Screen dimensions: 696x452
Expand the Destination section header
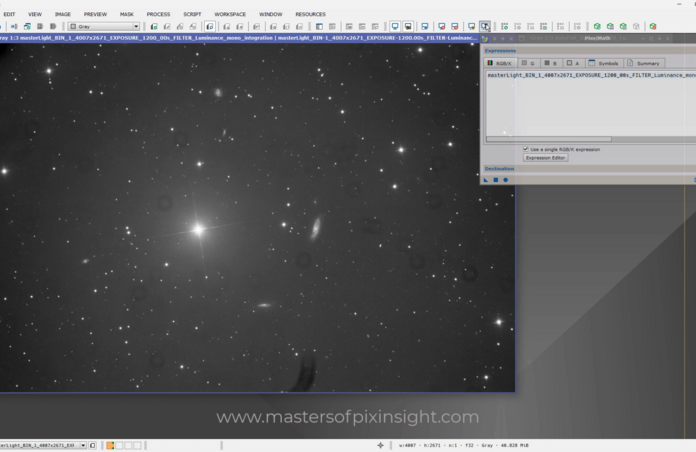[589, 169]
